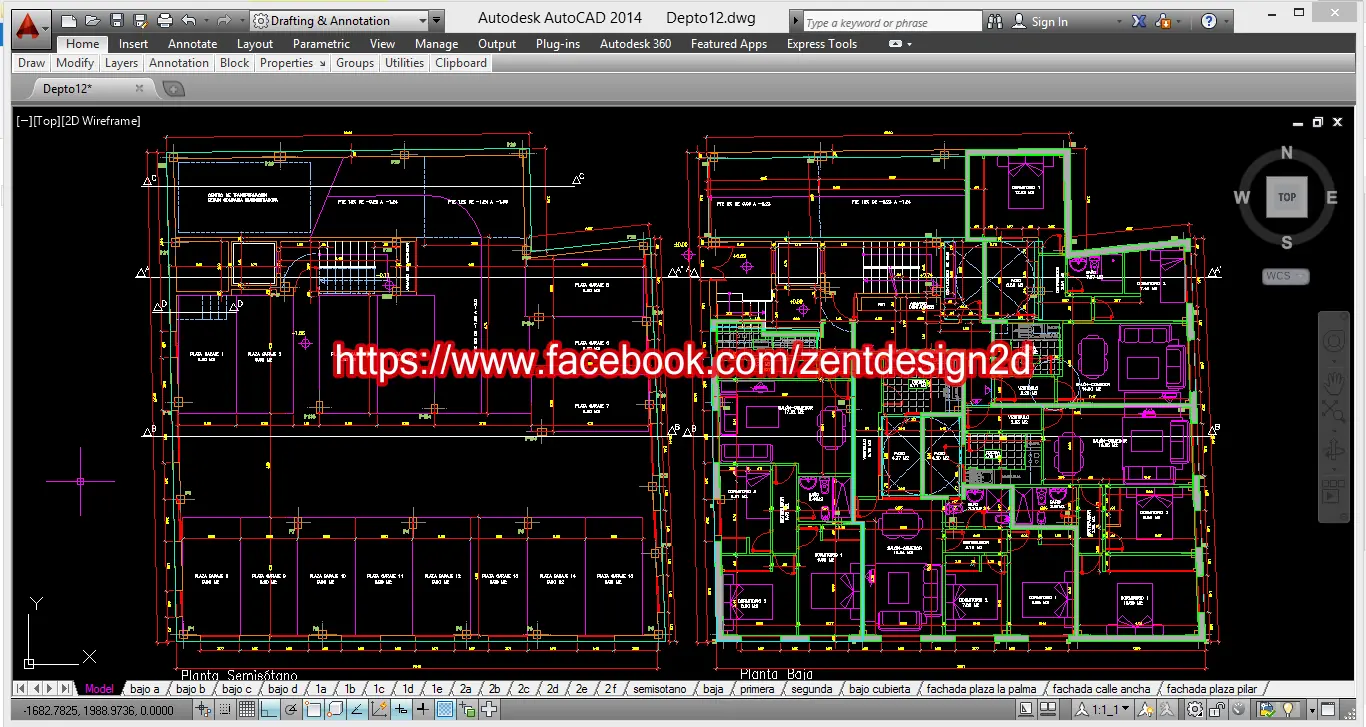Viewport: 1366px width, 727px height.
Task: Expand the Properties ribbon panel
Action: pyautogui.click(x=292, y=63)
